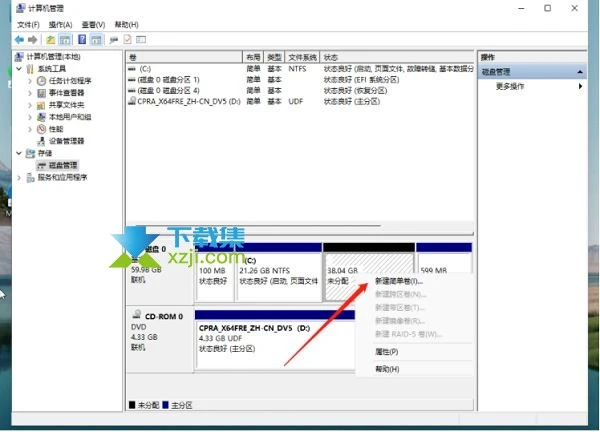Viewport: 600px width, 432px height.
Task: Expand the 服务和应用程序 node arrow
Action: (x=19, y=177)
